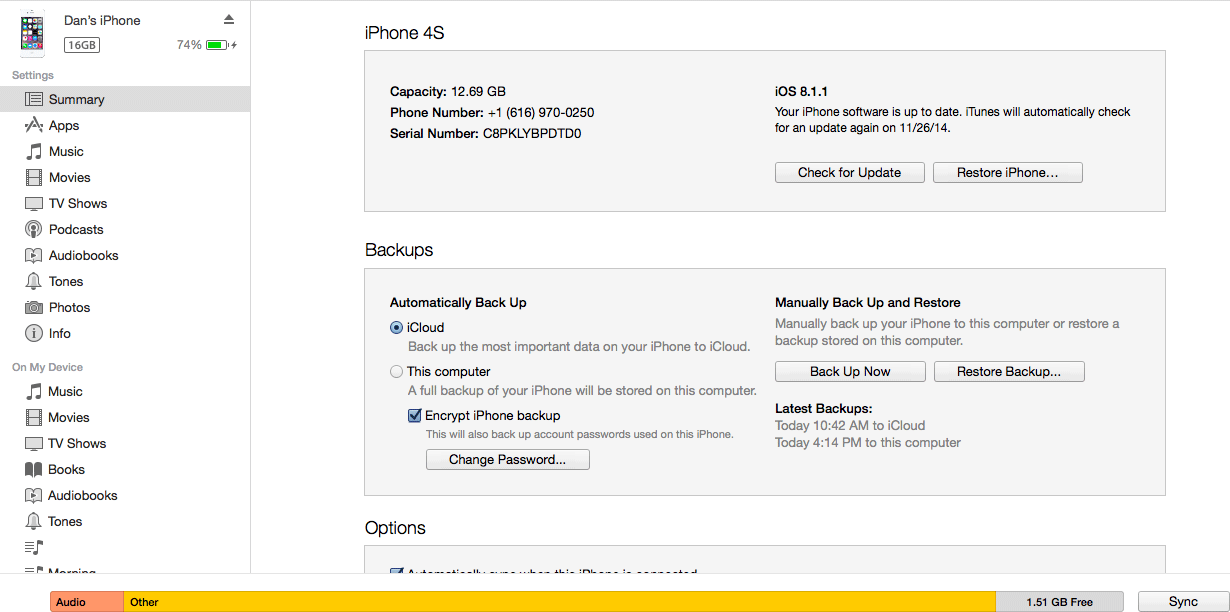Click the Serial Number C8PKLYBPDTD0 line
The width and height of the screenshot is (1230, 612).
tap(486, 133)
